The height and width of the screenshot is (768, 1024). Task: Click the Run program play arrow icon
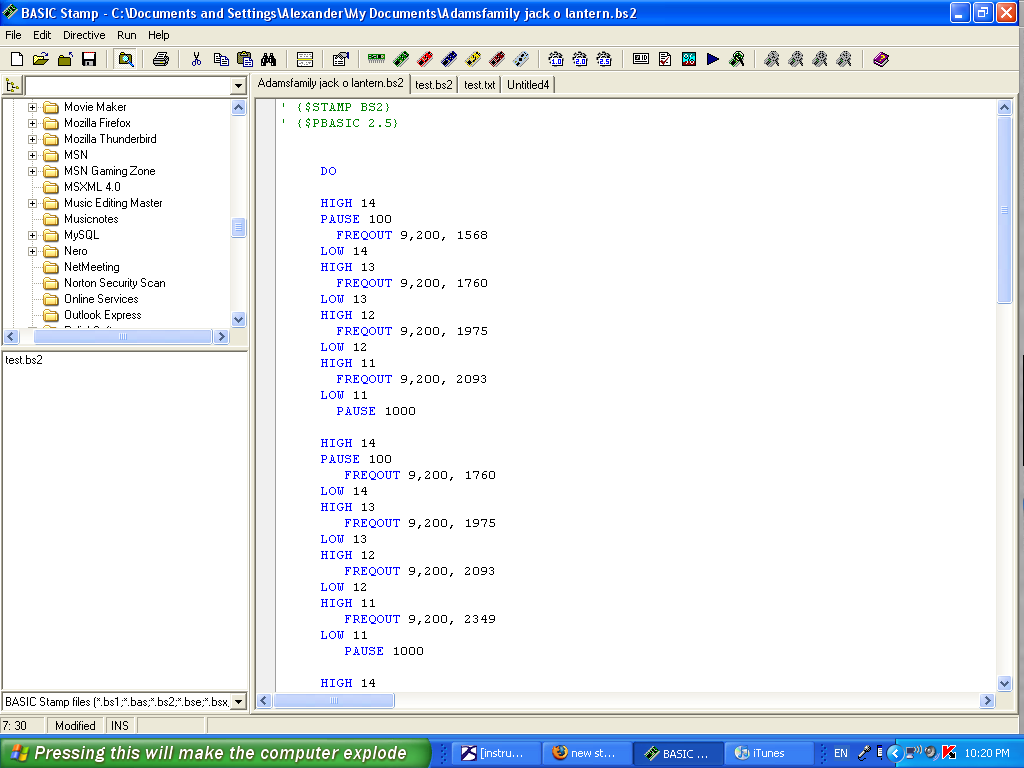click(713, 59)
